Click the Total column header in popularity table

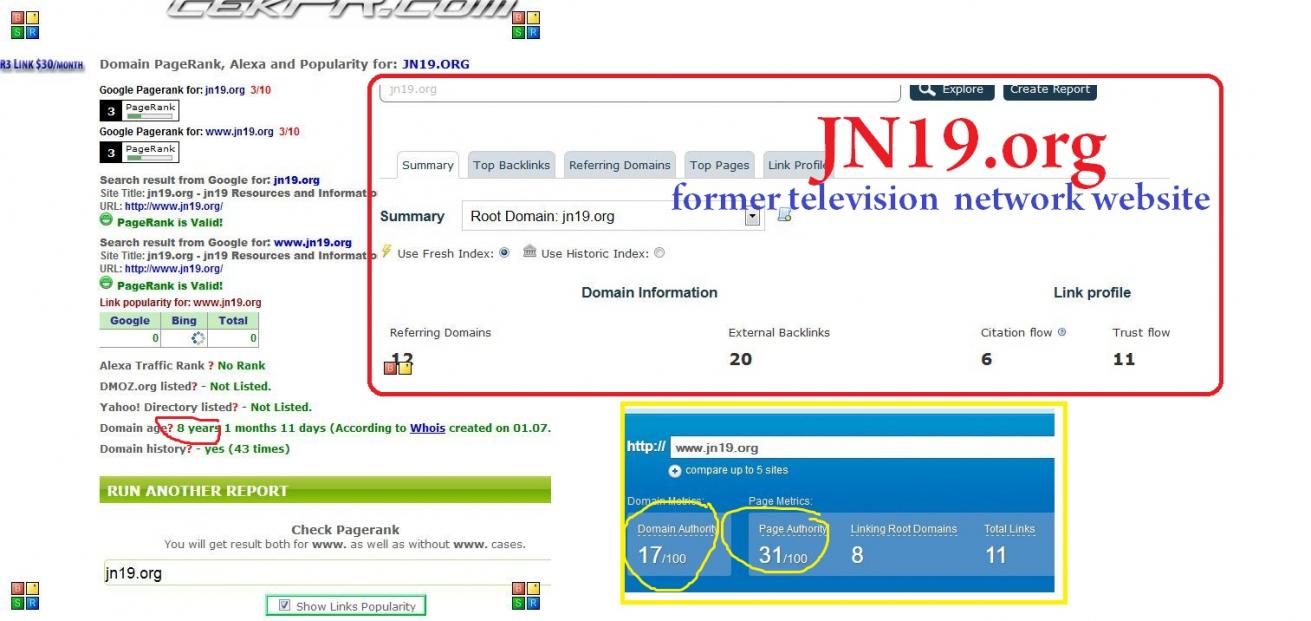tap(233, 321)
